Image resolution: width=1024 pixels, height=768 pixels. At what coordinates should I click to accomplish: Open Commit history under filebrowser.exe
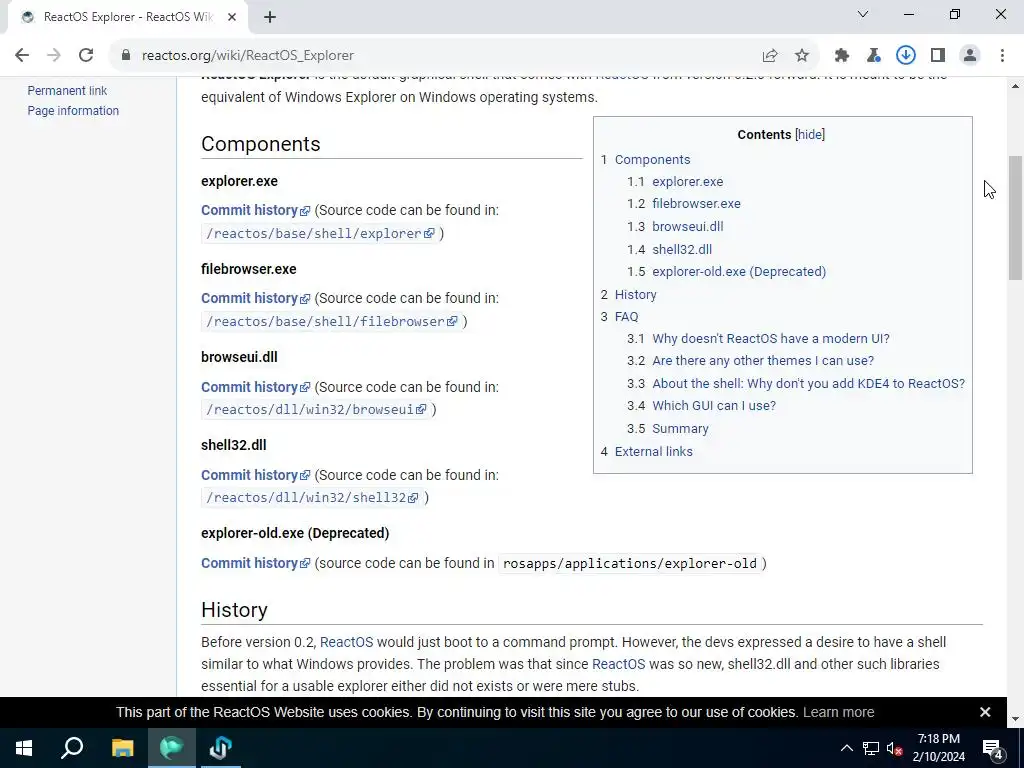coord(255,298)
